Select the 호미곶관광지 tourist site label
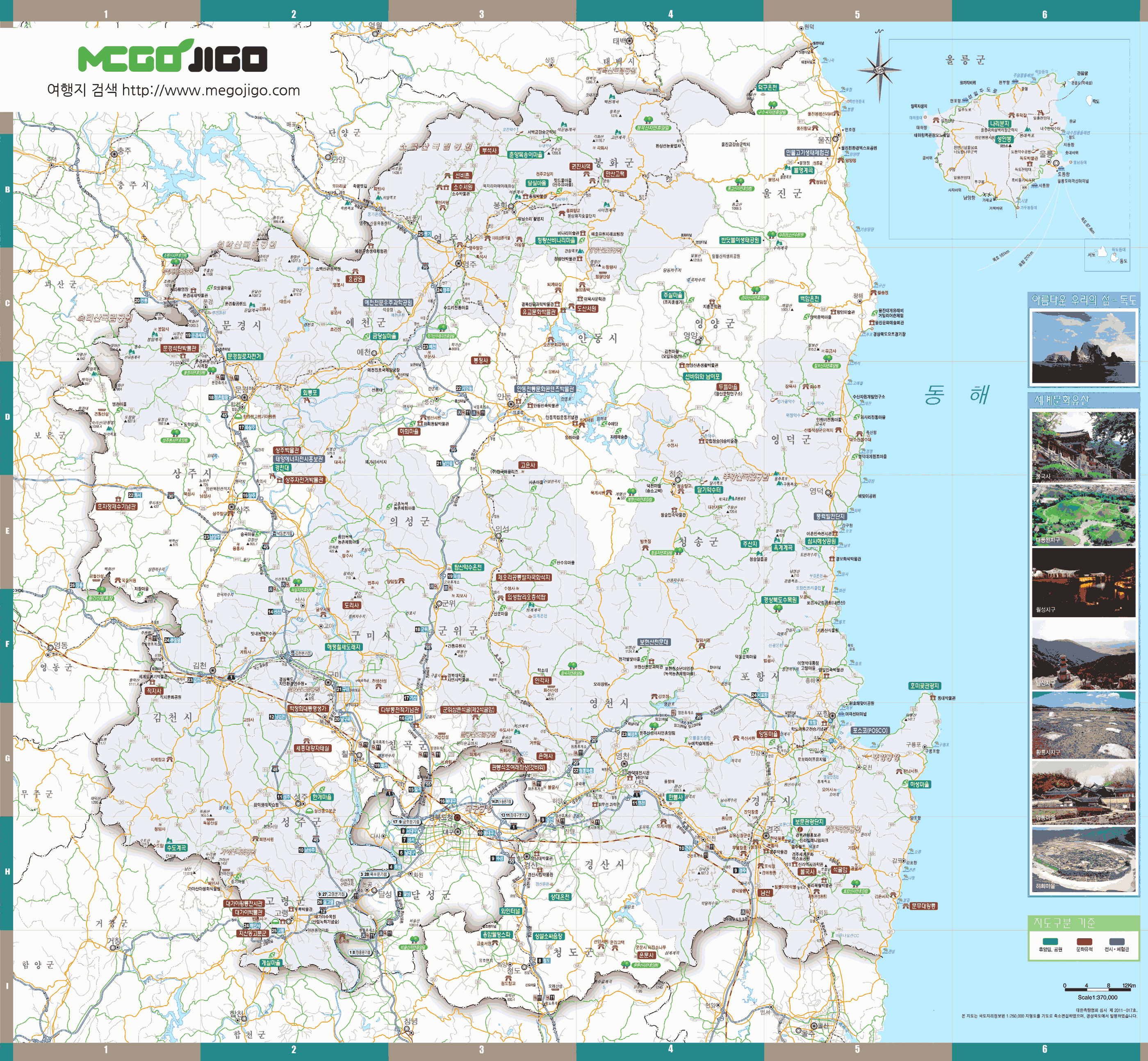 925,686
